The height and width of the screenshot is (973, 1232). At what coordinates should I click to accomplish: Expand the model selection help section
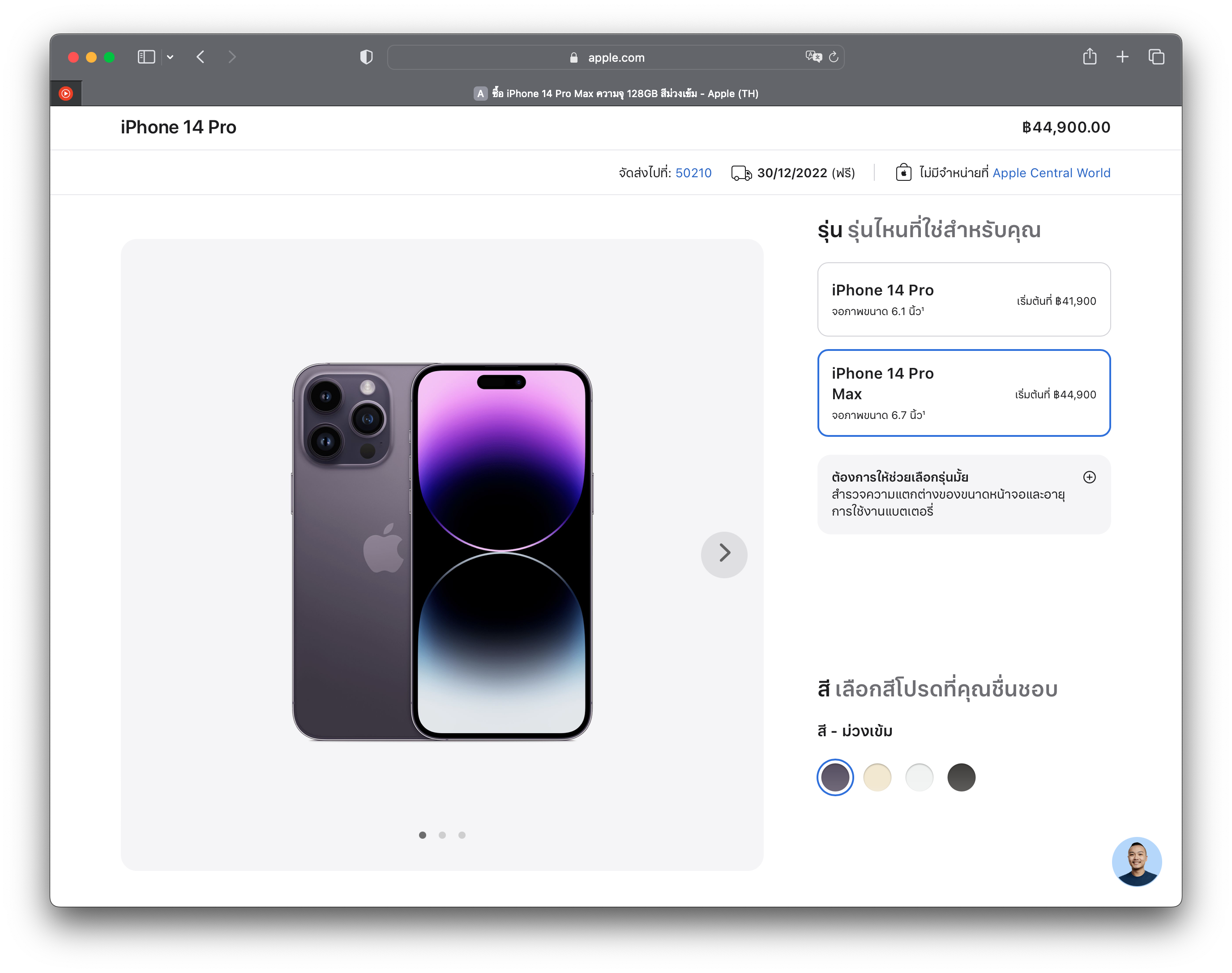[x=1089, y=478]
